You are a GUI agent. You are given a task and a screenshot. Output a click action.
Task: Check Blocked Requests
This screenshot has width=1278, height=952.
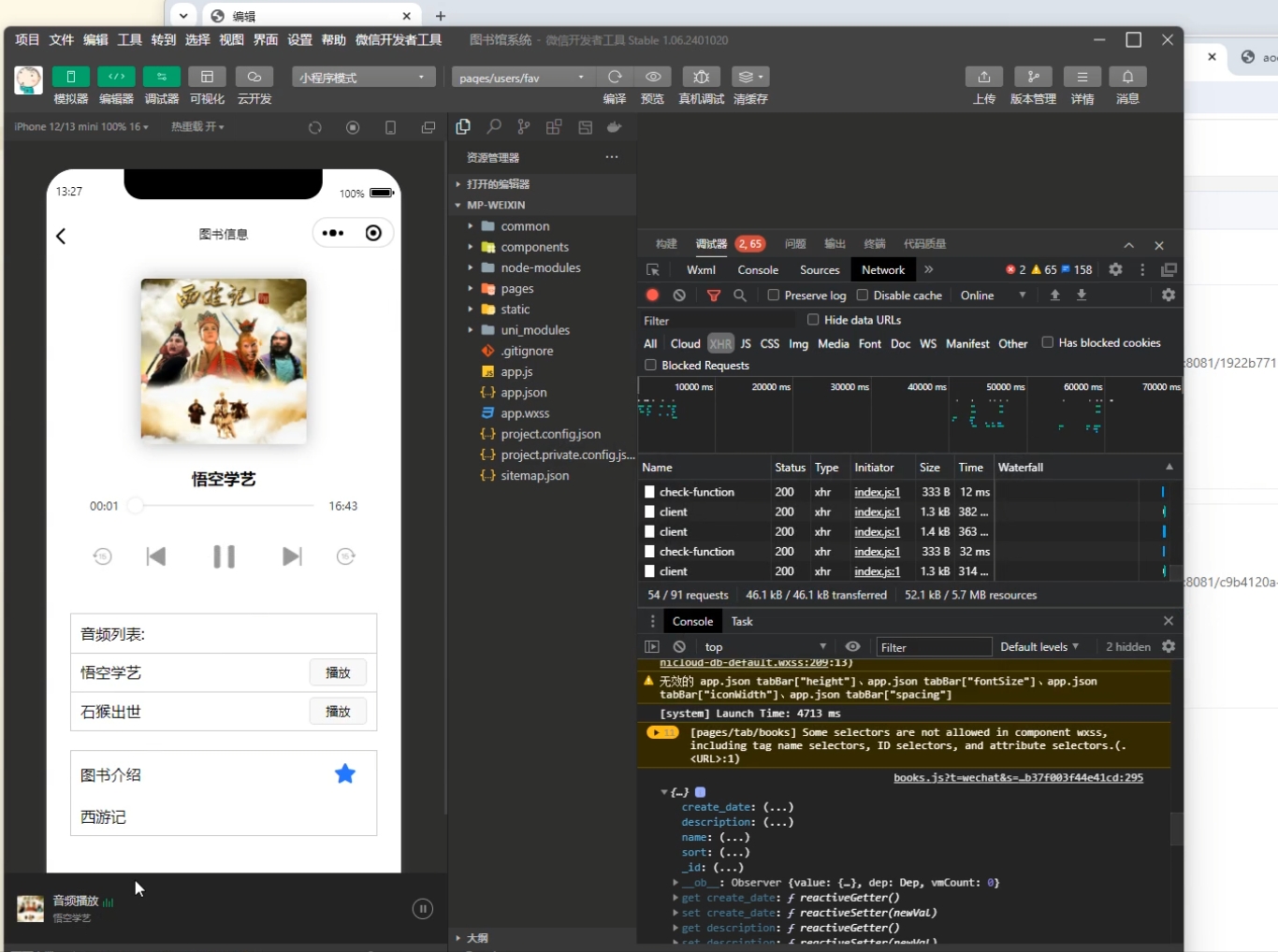tap(650, 365)
